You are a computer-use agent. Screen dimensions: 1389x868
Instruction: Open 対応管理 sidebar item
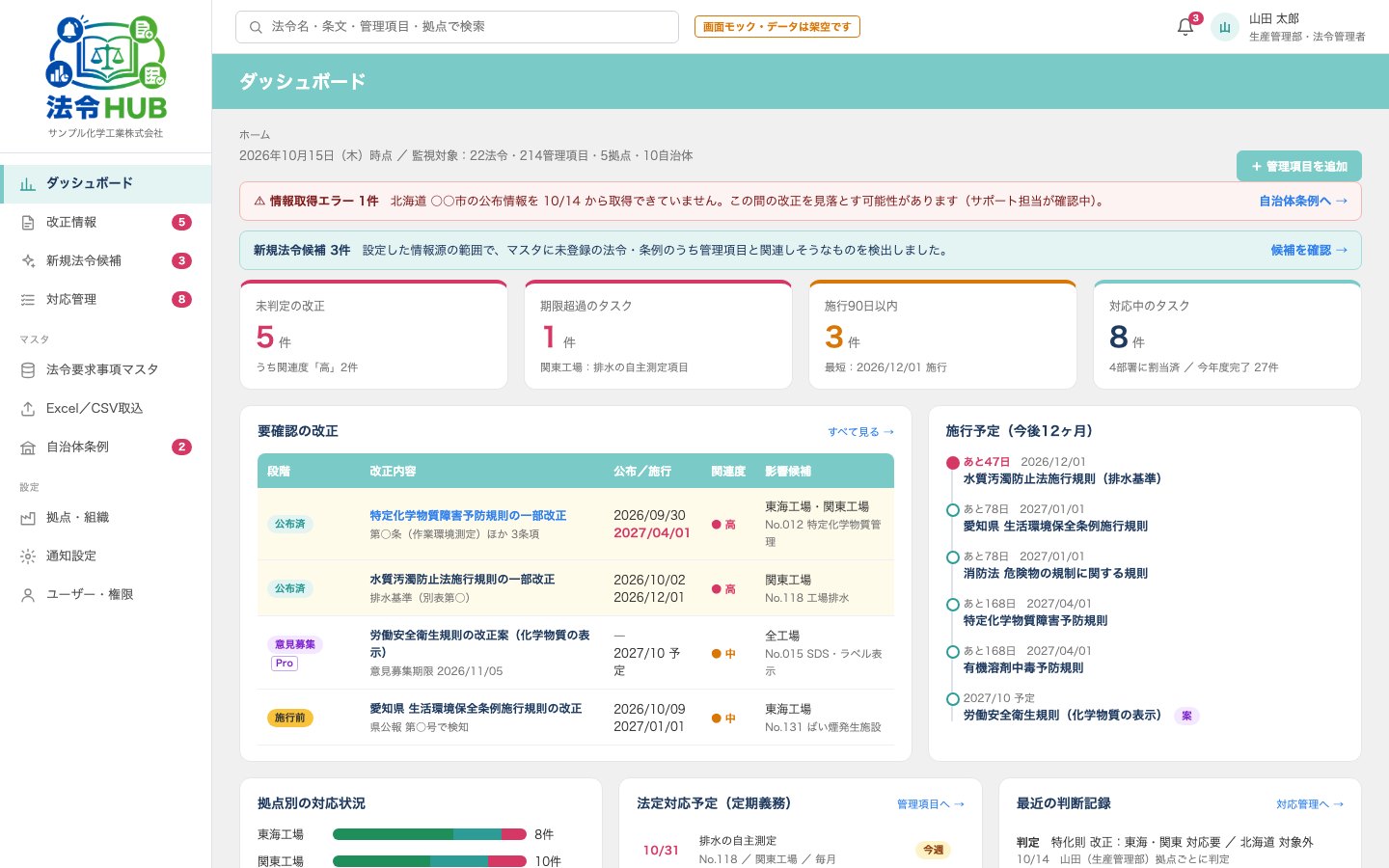106,300
